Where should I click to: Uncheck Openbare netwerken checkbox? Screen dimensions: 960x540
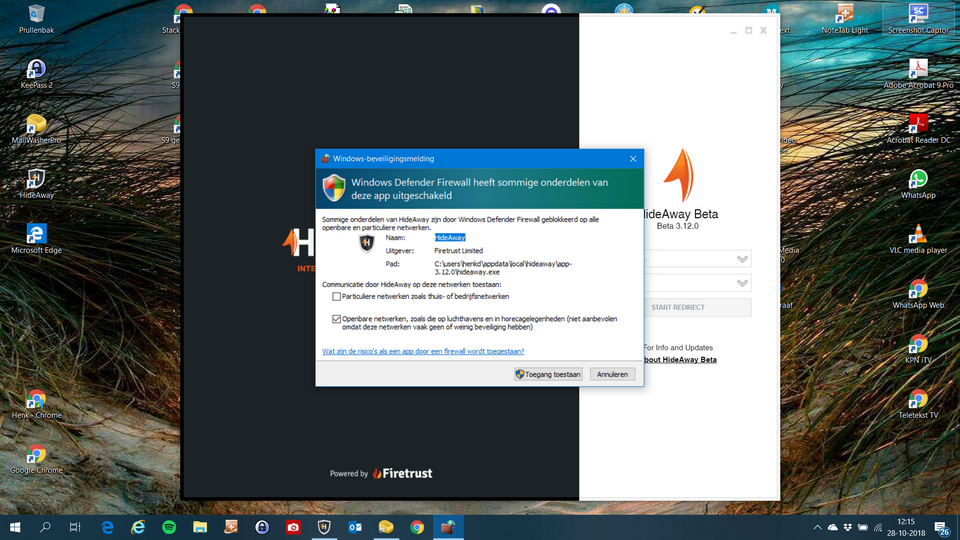(x=336, y=319)
